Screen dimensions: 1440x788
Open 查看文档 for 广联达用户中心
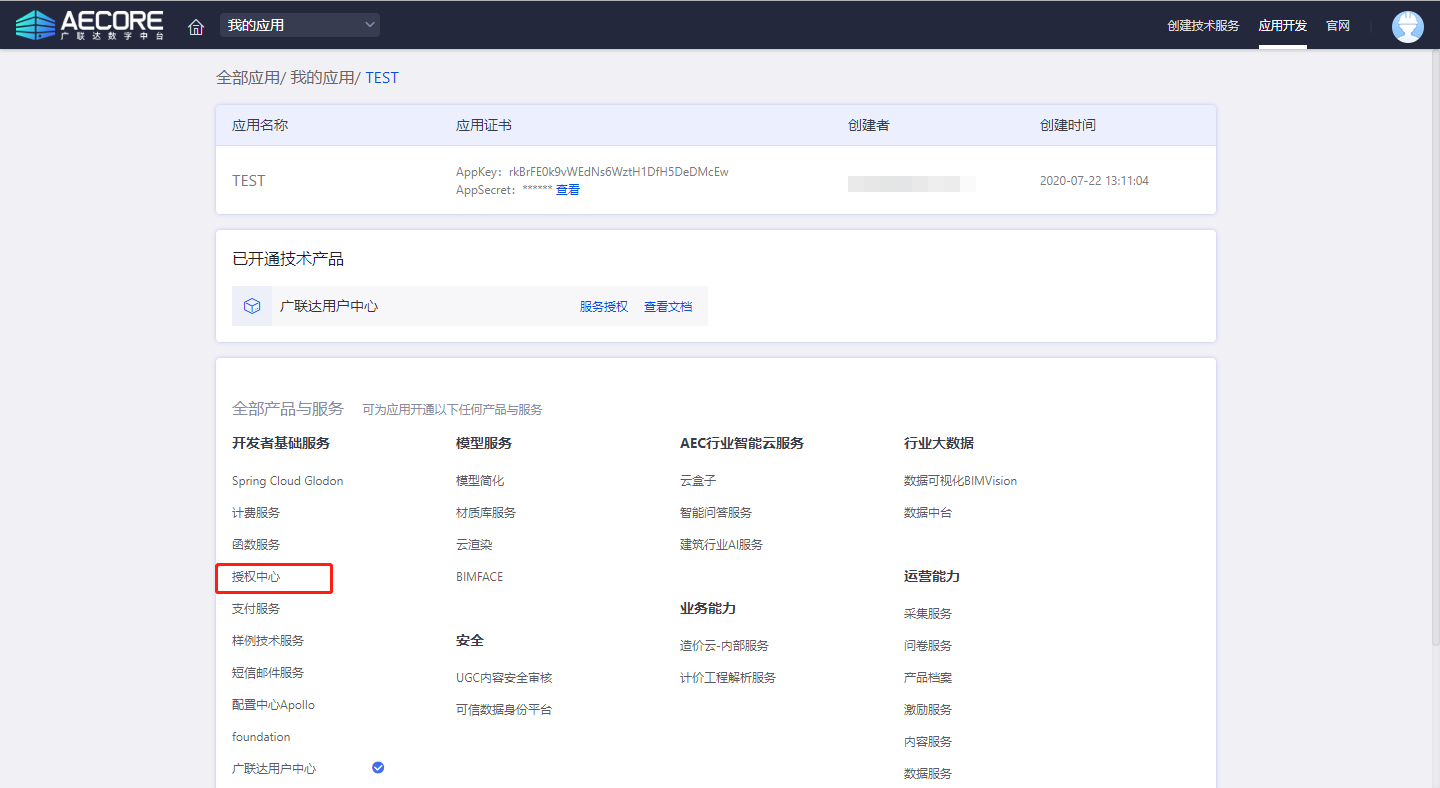tap(667, 307)
